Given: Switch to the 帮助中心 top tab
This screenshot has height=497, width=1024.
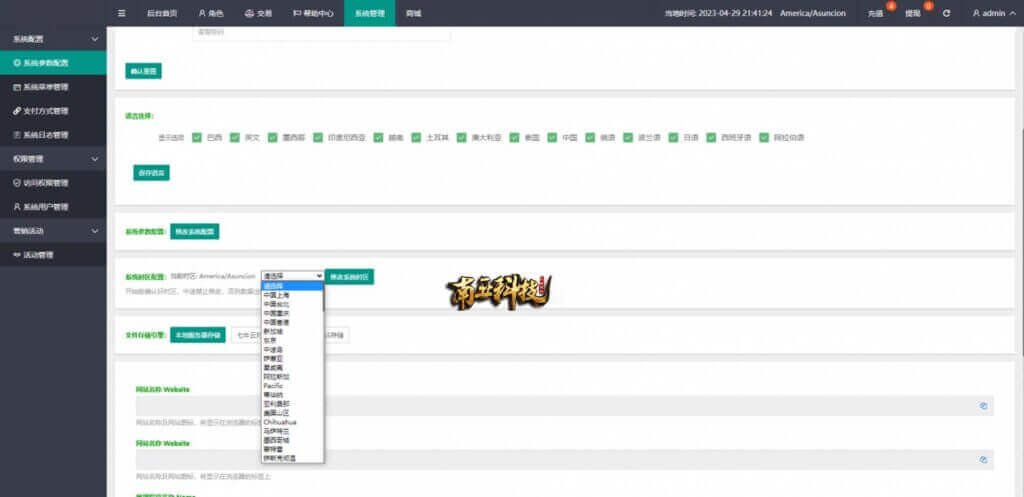Looking at the screenshot, I should point(312,13).
